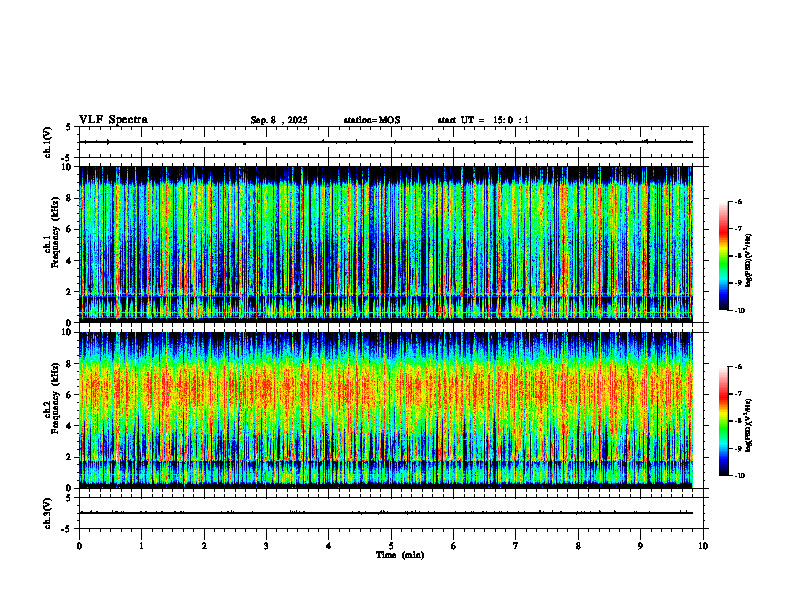Click the 'Time (min)' axis label
The height and width of the screenshot is (612, 792).
click(400, 555)
